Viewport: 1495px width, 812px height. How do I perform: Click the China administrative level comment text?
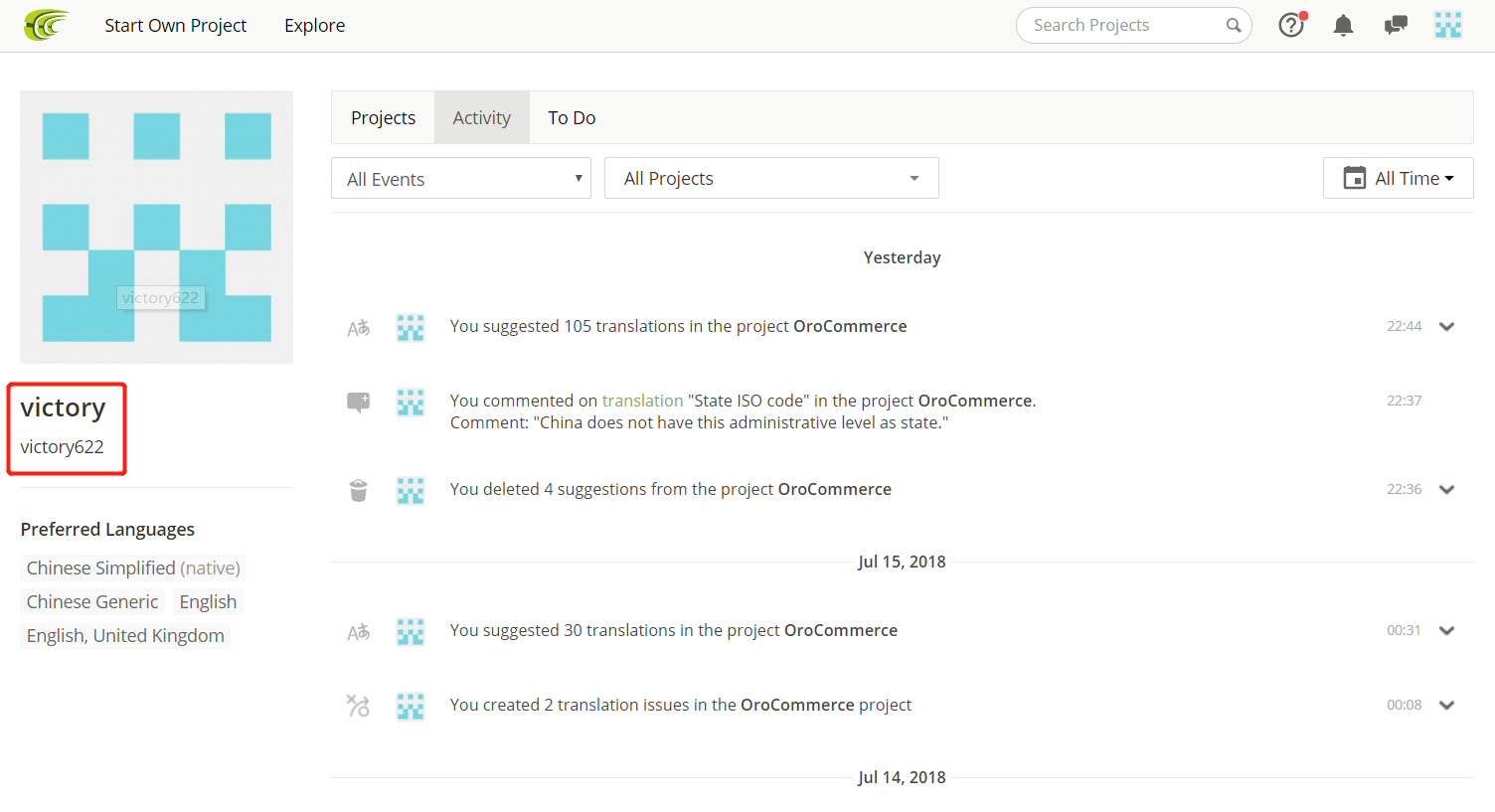point(699,422)
